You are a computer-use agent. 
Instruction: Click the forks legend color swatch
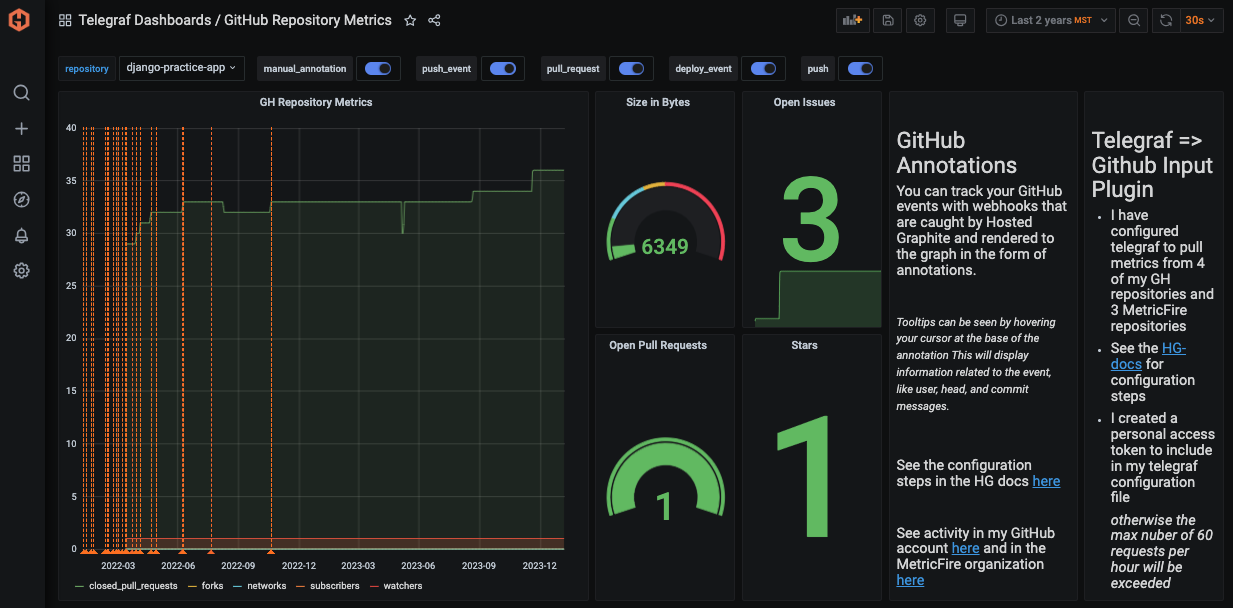coord(193,586)
